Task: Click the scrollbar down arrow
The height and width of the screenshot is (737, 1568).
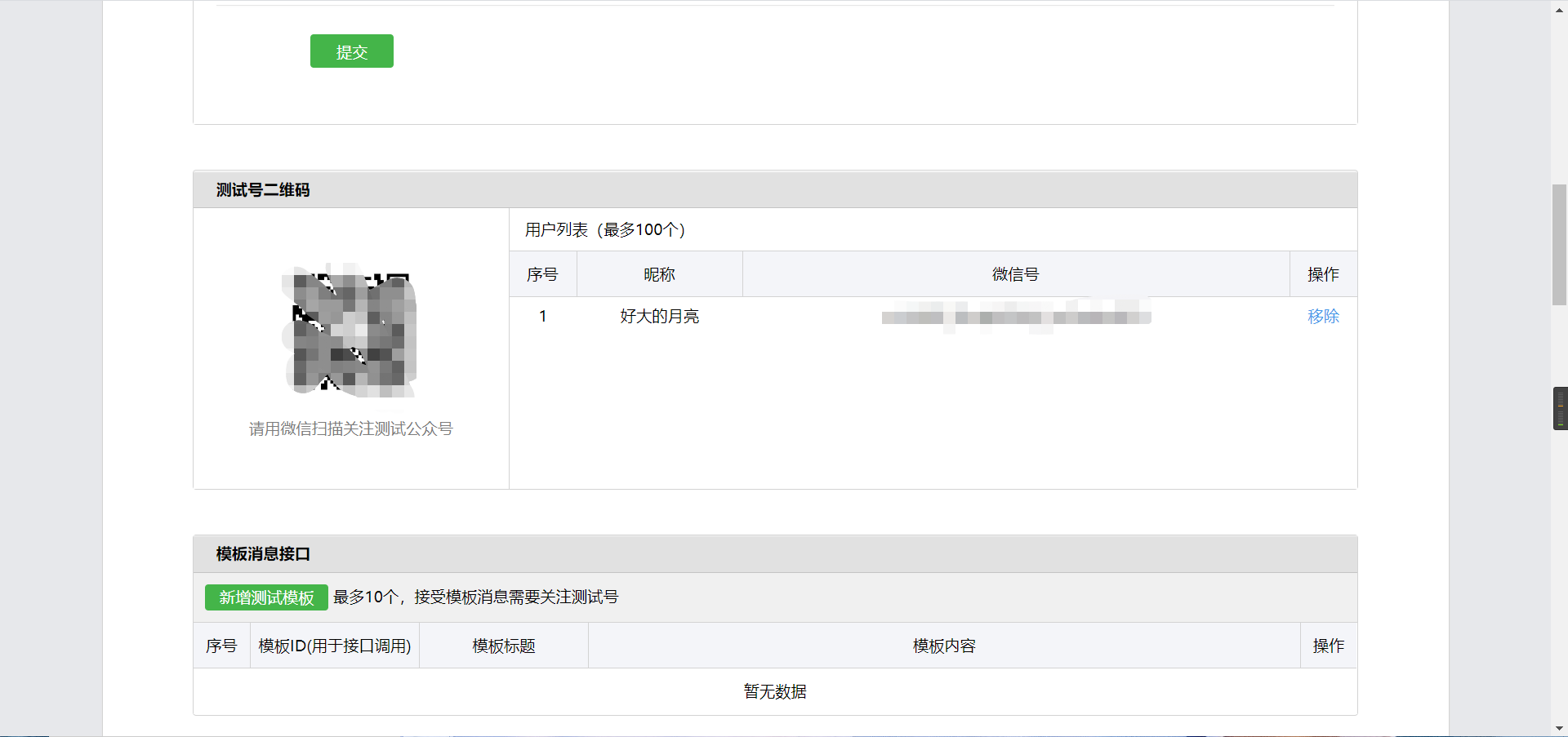Action: (1559, 728)
